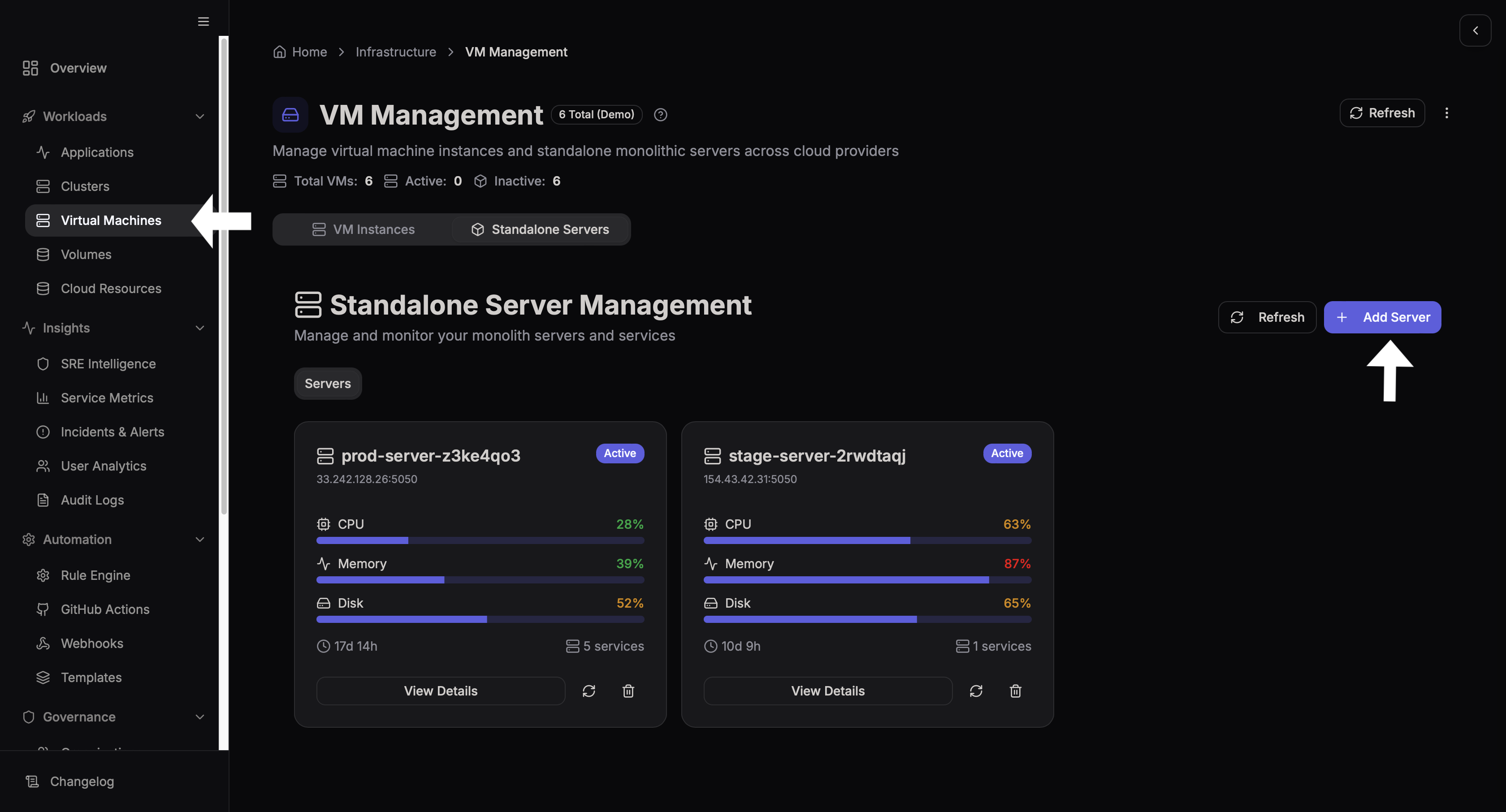
Task: Click the Active status badge on prod-server-z3ke4qo3
Action: coord(619,453)
